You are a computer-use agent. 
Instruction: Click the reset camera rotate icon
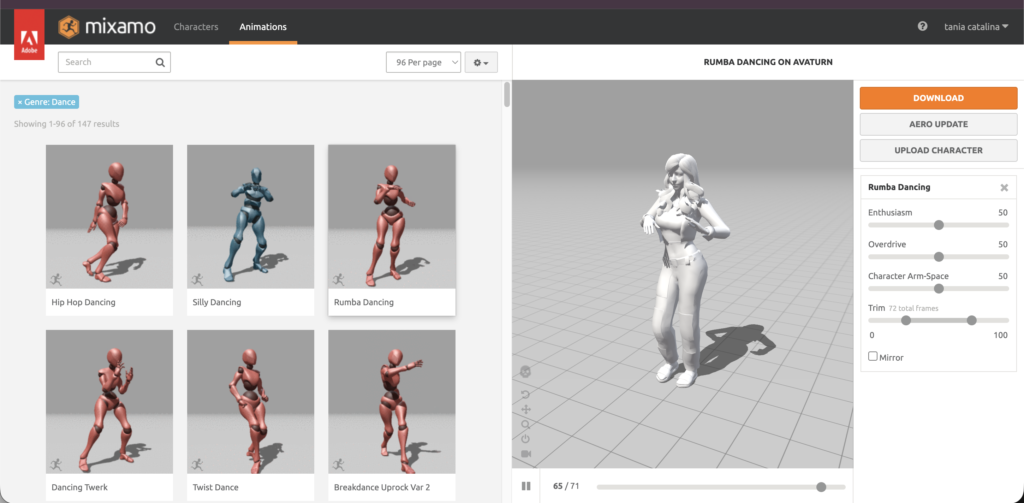(x=526, y=395)
